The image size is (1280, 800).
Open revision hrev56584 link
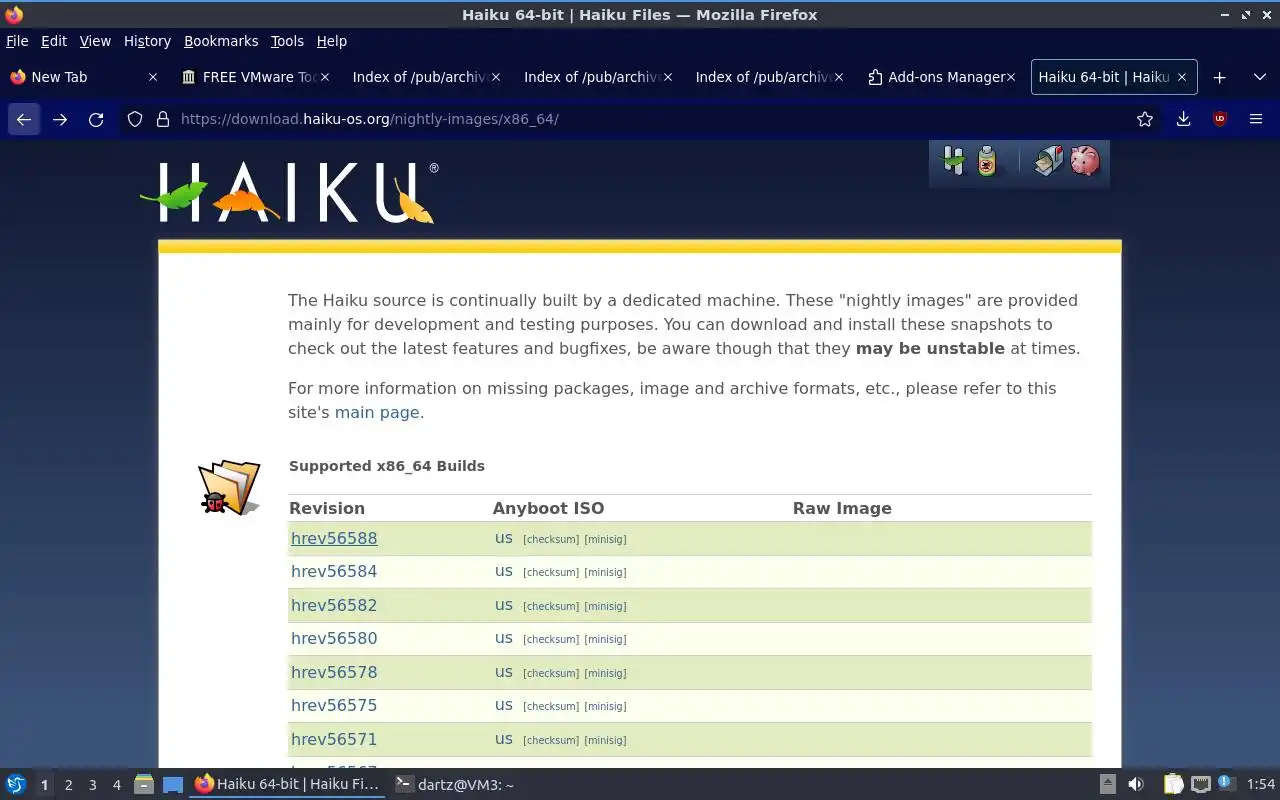tap(334, 571)
